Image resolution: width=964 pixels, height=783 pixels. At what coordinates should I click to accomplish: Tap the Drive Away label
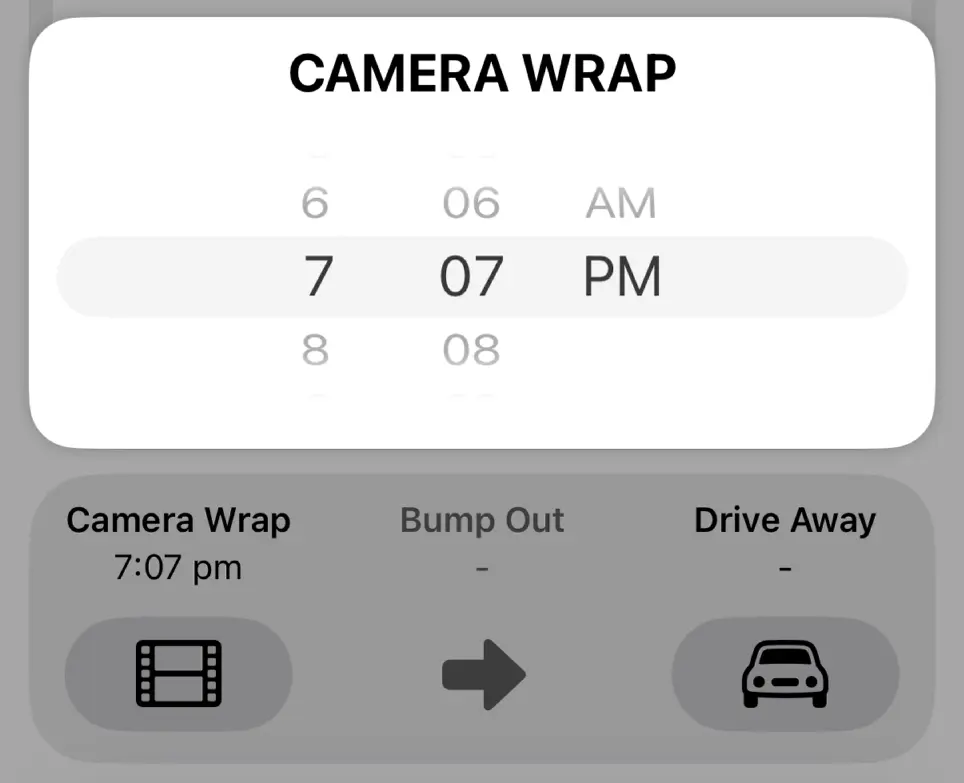click(786, 519)
